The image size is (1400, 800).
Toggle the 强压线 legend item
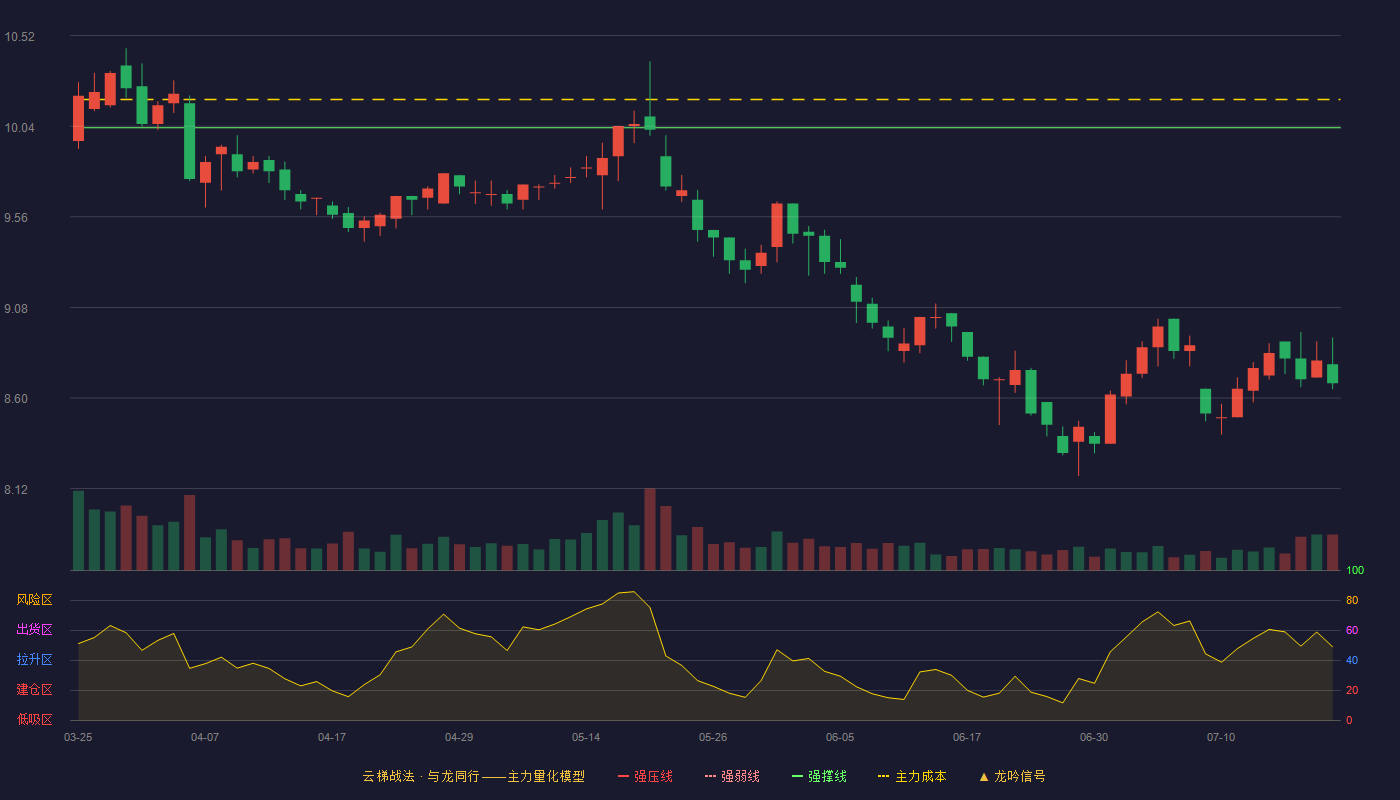(x=645, y=776)
